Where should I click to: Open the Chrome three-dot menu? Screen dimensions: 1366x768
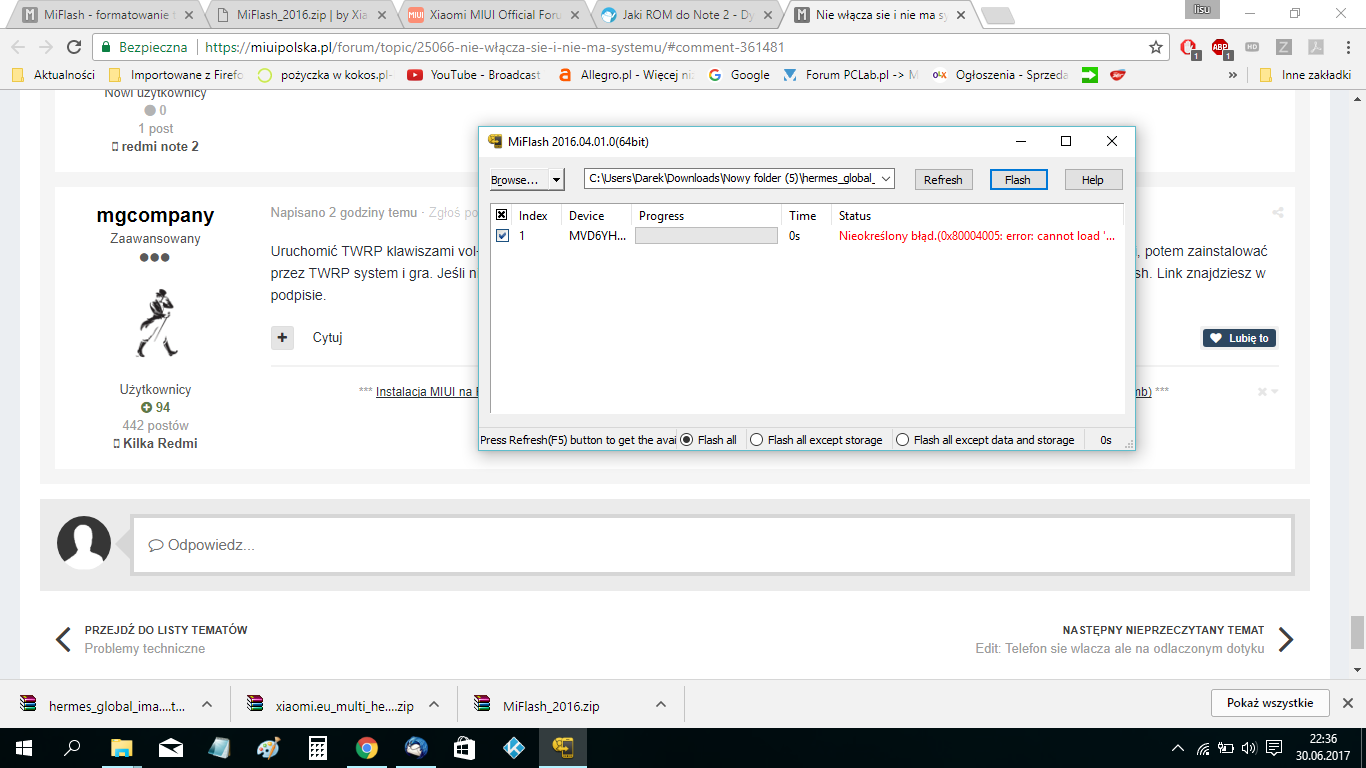point(1347,47)
